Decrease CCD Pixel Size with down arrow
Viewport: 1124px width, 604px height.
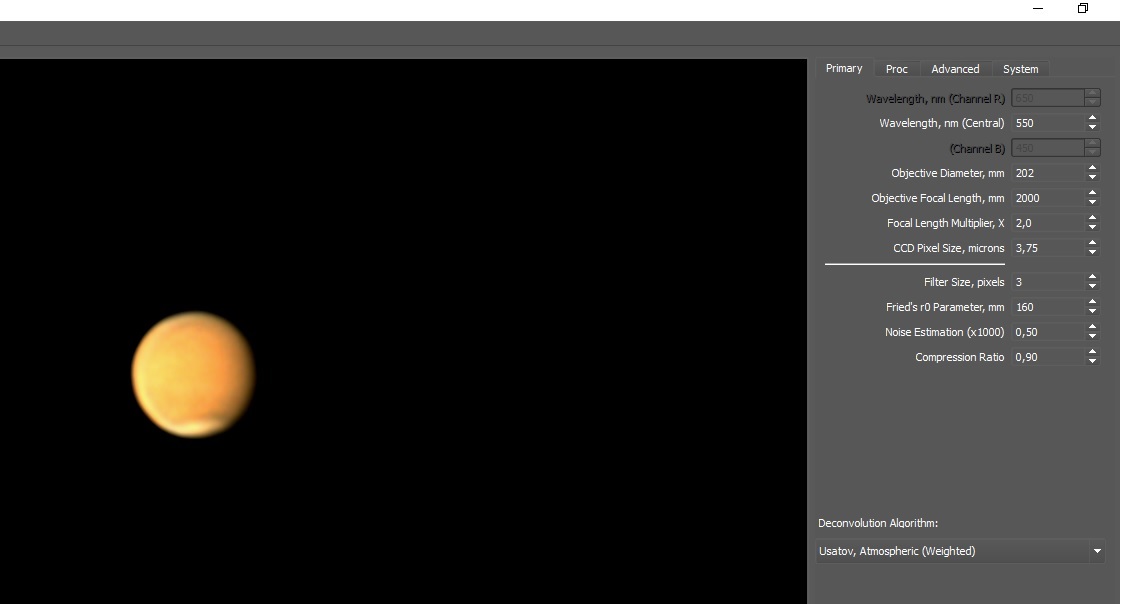coord(1092,253)
